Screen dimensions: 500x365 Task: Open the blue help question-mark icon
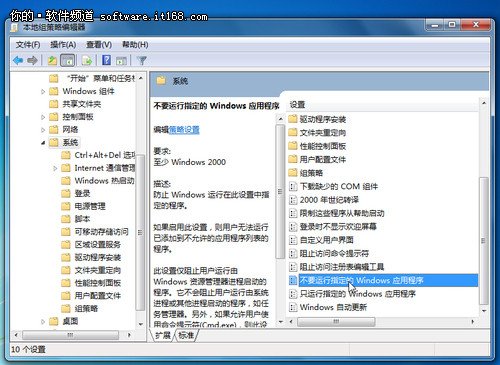(x=107, y=60)
